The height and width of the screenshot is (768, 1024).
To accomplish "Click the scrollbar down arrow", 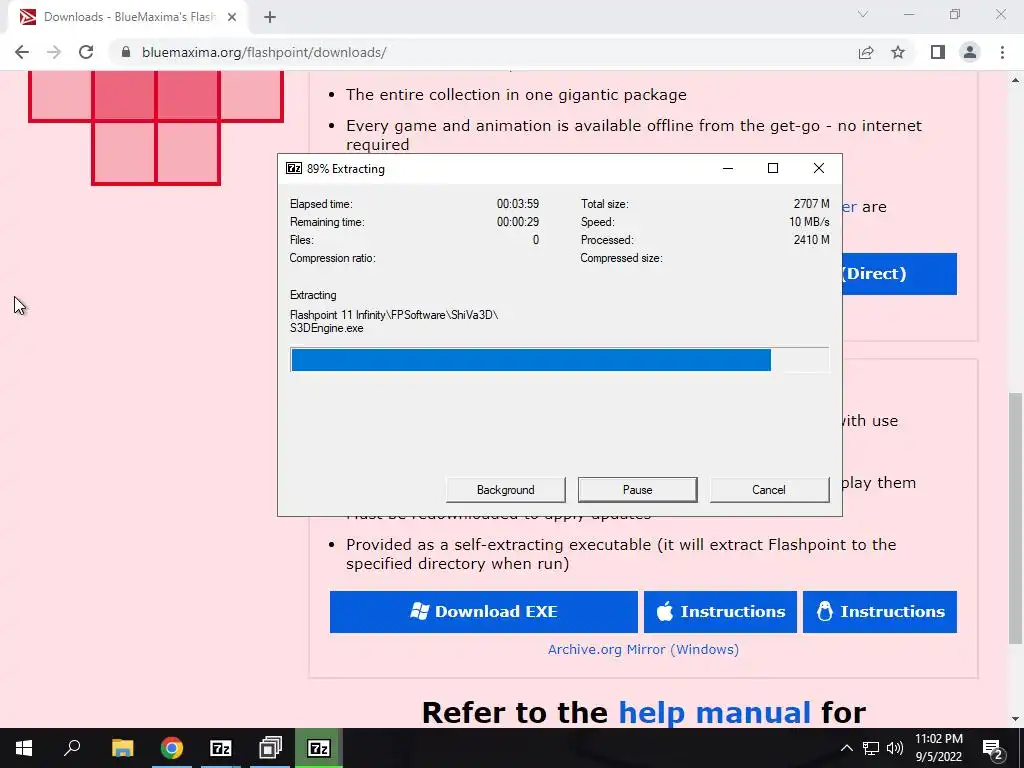I will (x=1016, y=719).
